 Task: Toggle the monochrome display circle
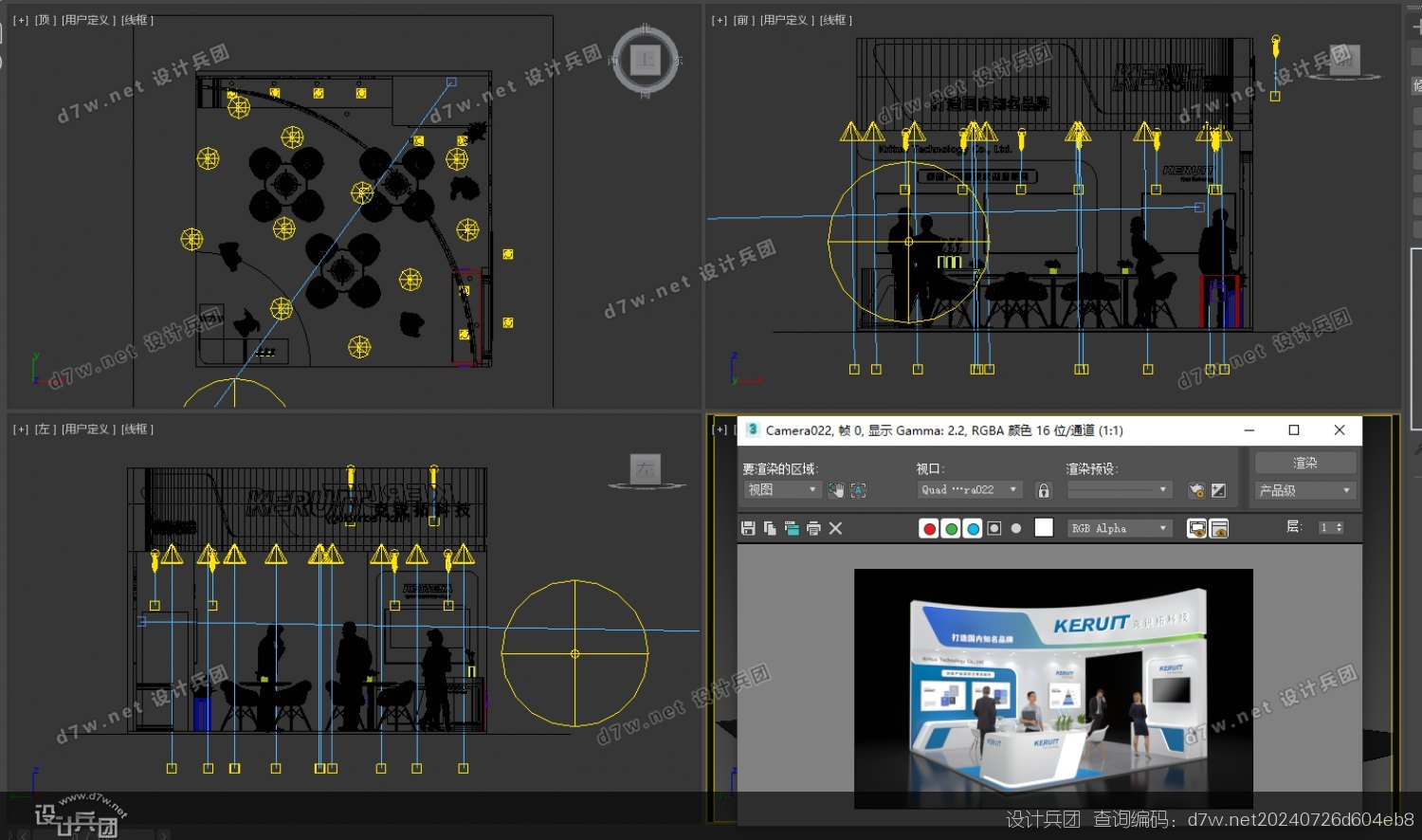pyautogui.click(x=1016, y=529)
